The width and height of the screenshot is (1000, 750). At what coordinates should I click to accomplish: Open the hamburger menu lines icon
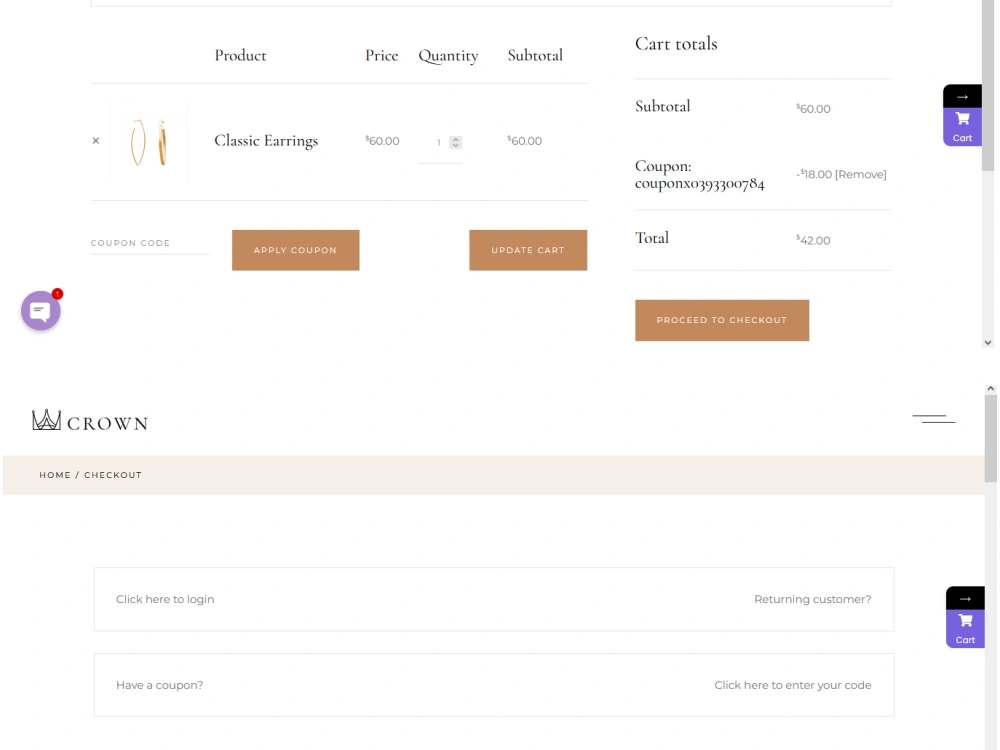click(934, 419)
